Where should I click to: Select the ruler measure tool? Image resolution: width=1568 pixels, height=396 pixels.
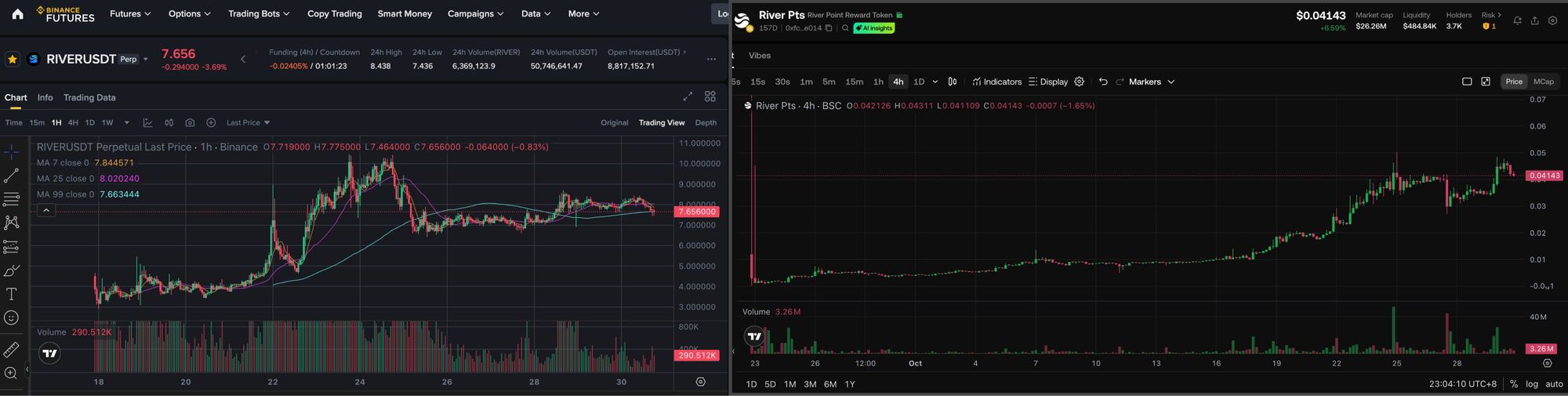tap(11, 350)
